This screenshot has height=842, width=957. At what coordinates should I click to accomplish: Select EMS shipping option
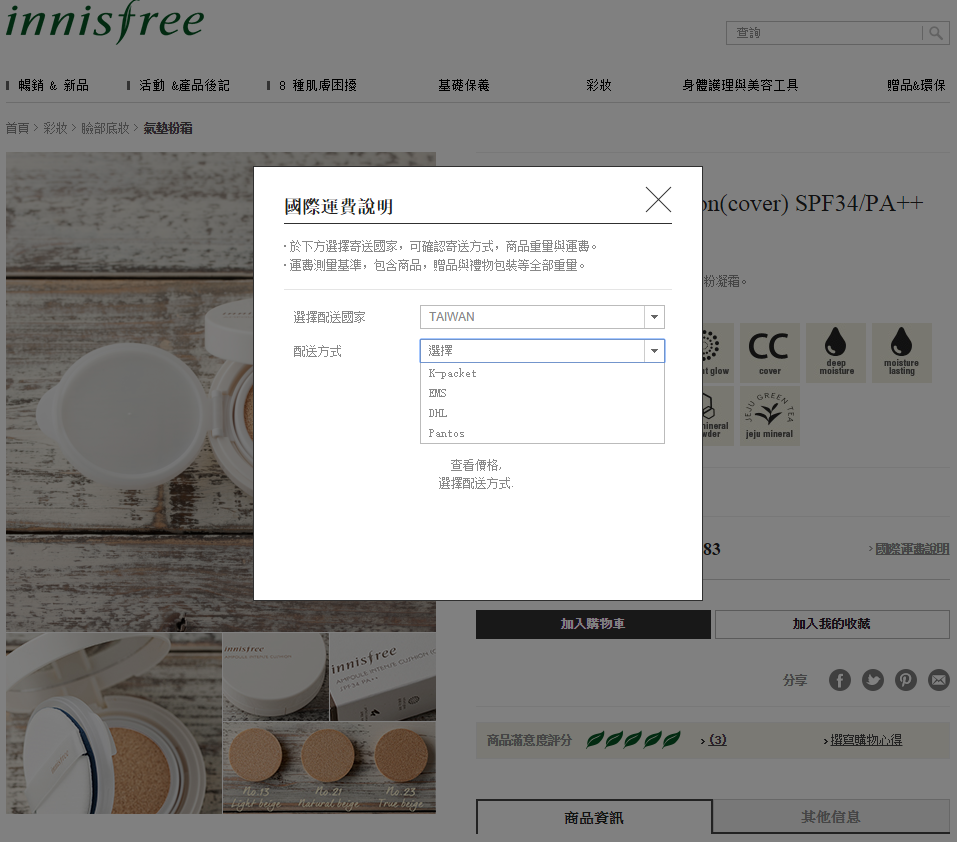tap(542, 394)
